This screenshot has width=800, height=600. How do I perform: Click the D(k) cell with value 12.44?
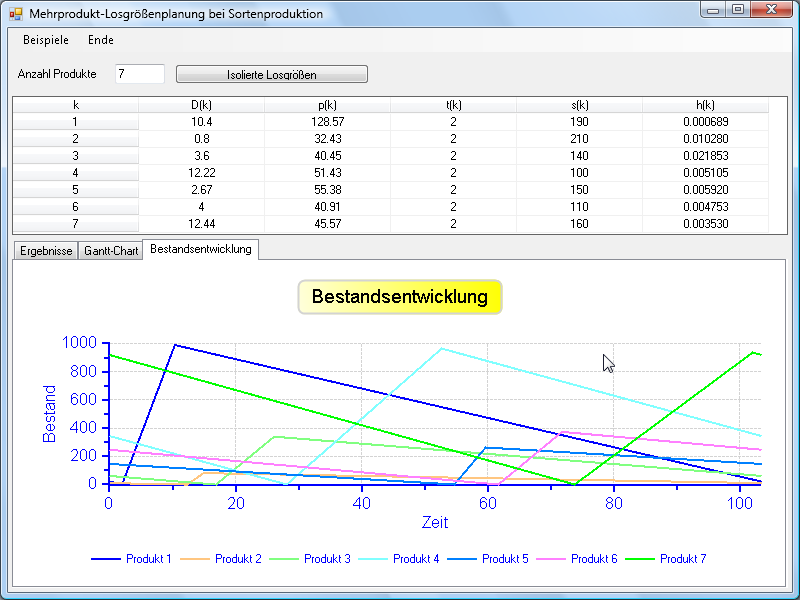[201, 224]
